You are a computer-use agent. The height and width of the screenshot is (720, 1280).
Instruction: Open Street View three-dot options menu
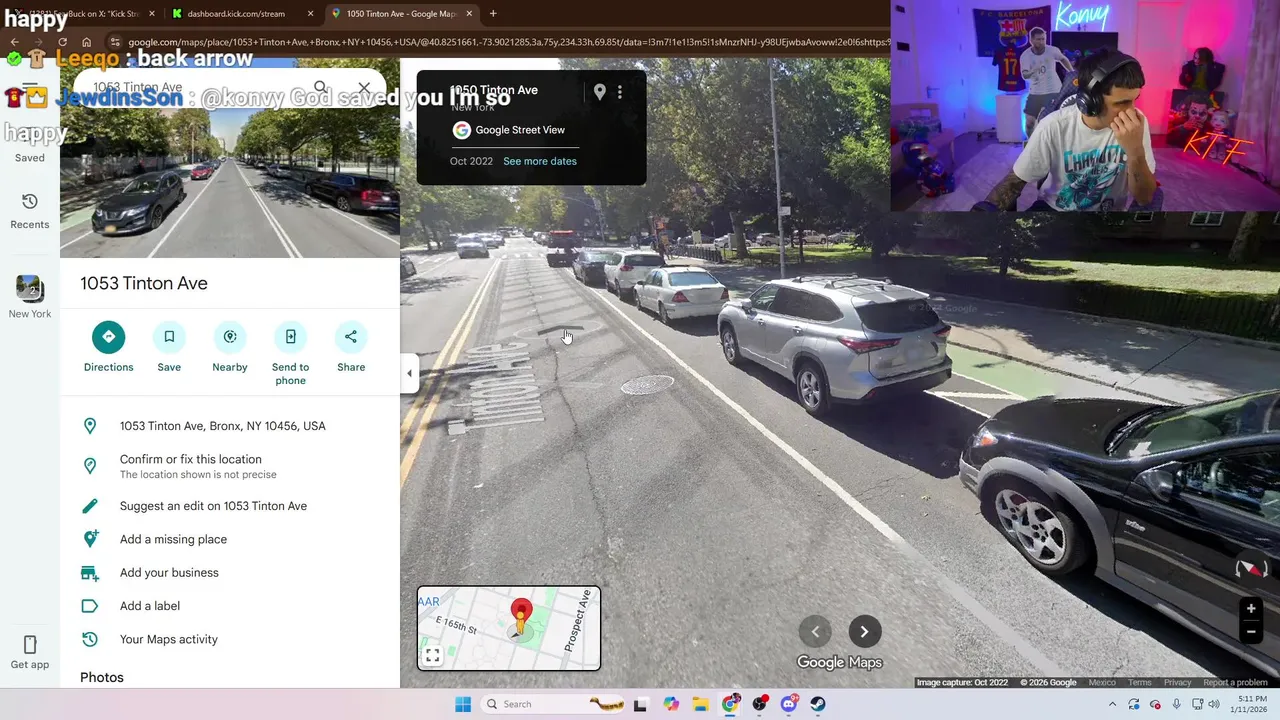[620, 92]
